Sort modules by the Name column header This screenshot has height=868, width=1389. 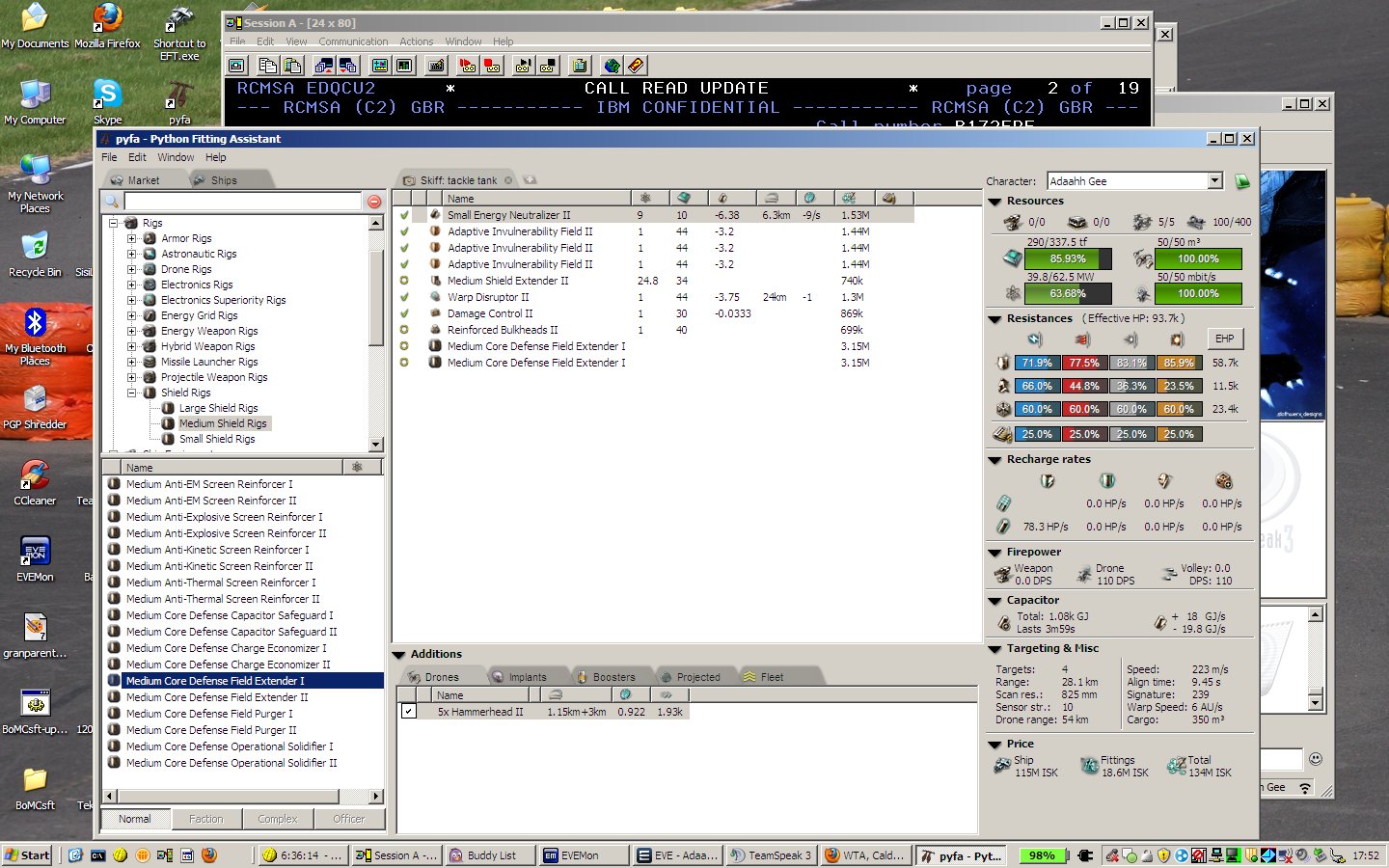[535, 199]
